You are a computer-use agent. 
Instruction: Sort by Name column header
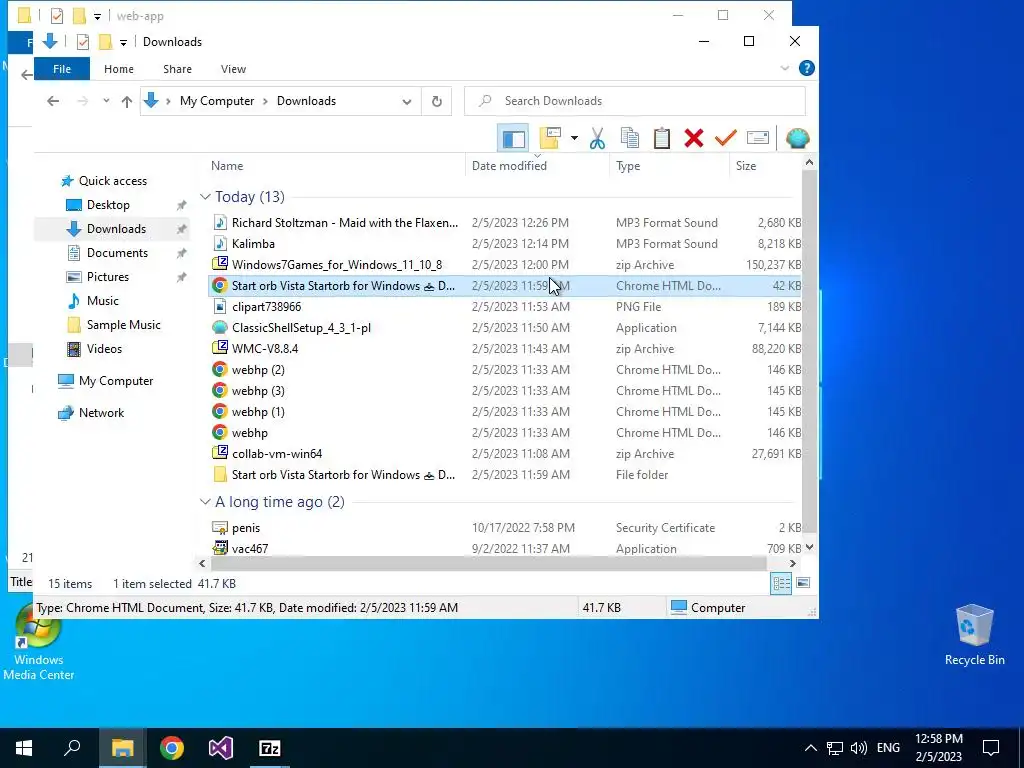pos(336,166)
